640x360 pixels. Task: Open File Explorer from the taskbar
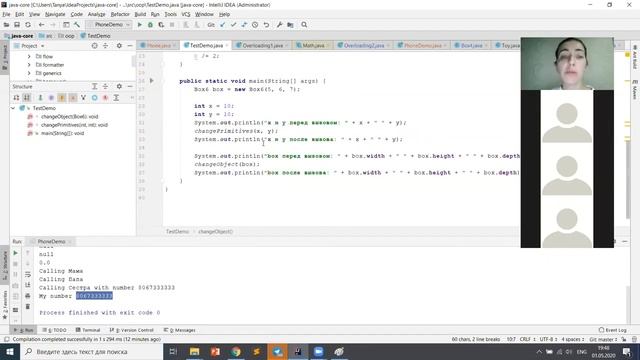click(194, 351)
